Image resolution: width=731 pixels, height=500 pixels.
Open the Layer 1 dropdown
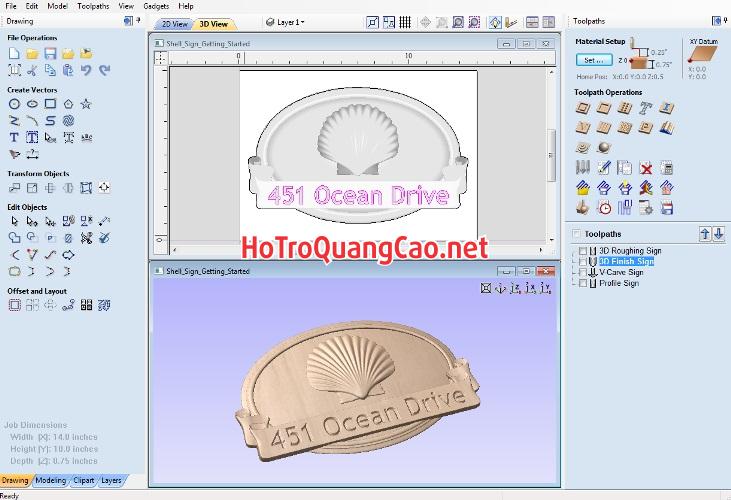pos(290,22)
